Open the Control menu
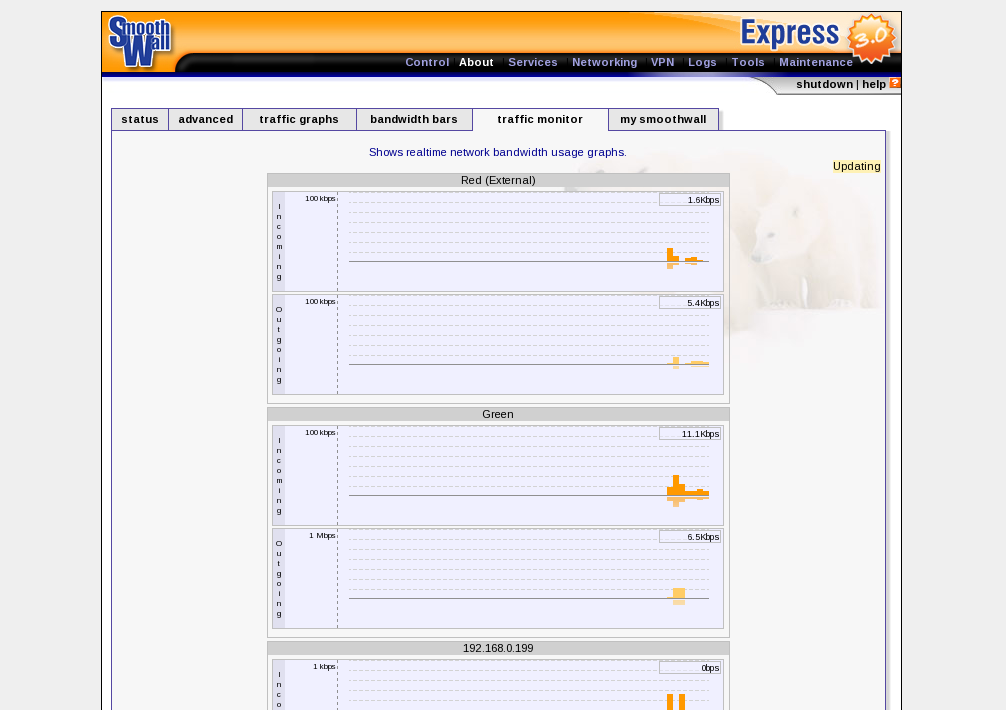This screenshot has width=1006, height=710. (x=427, y=62)
